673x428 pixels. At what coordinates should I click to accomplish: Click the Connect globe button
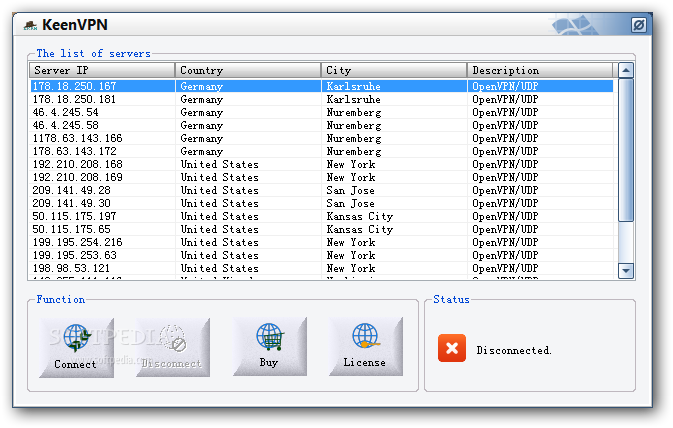(76, 348)
